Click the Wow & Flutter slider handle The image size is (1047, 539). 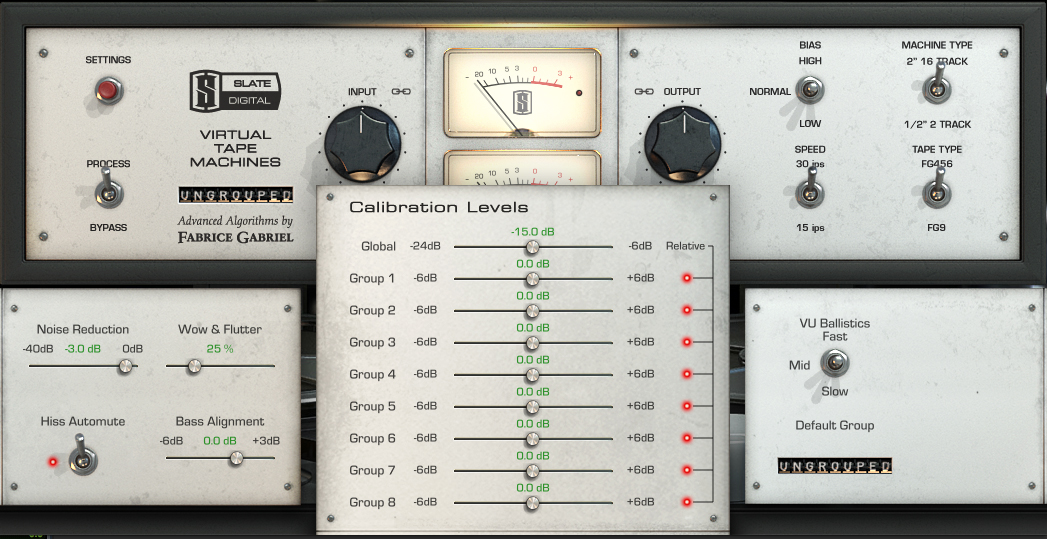pyautogui.click(x=194, y=366)
